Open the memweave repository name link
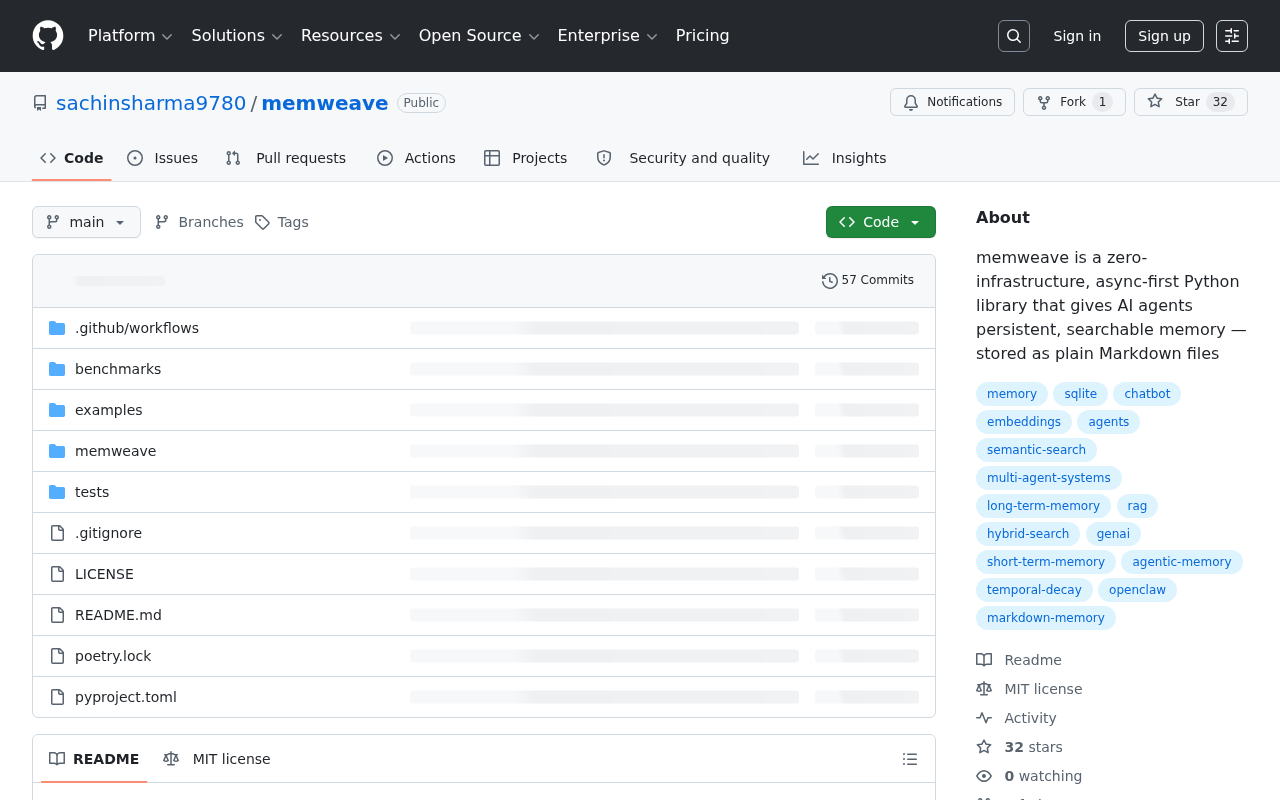This screenshot has height=800, width=1280. [x=325, y=103]
